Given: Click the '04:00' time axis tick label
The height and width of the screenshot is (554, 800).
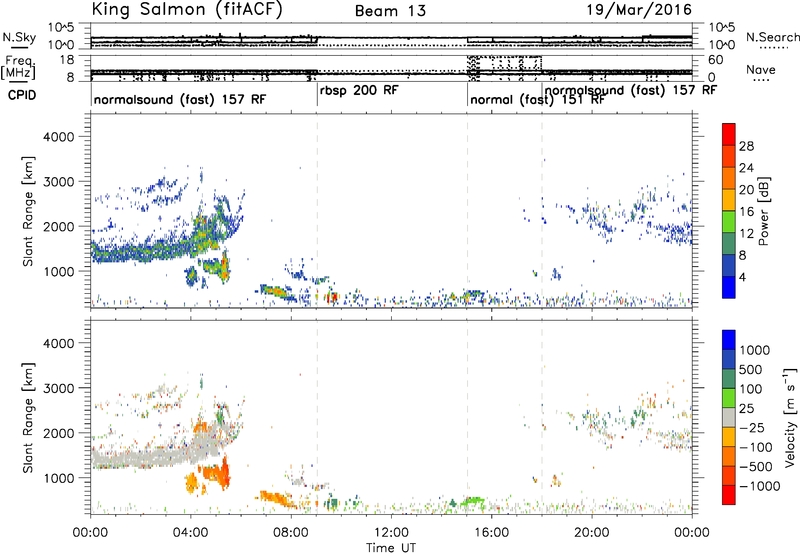Looking at the screenshot, I should point(191,533).
